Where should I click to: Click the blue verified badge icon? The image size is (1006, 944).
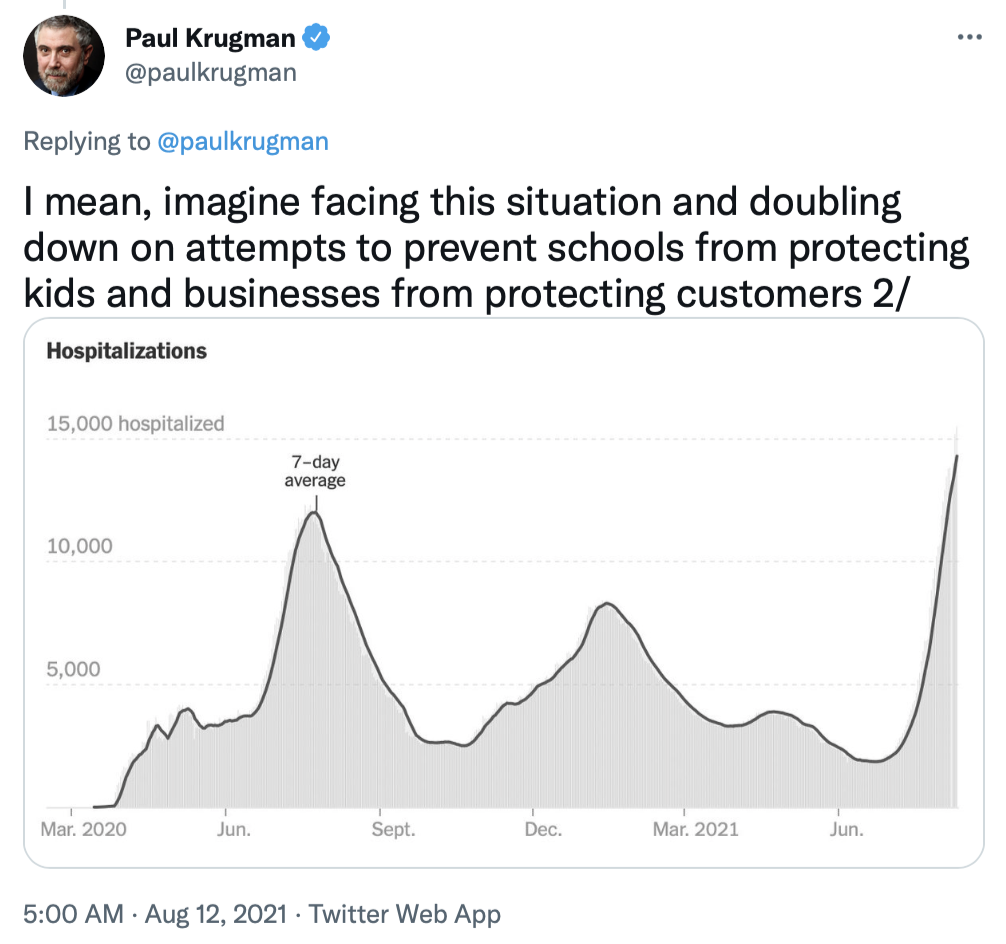pos(317,39)
